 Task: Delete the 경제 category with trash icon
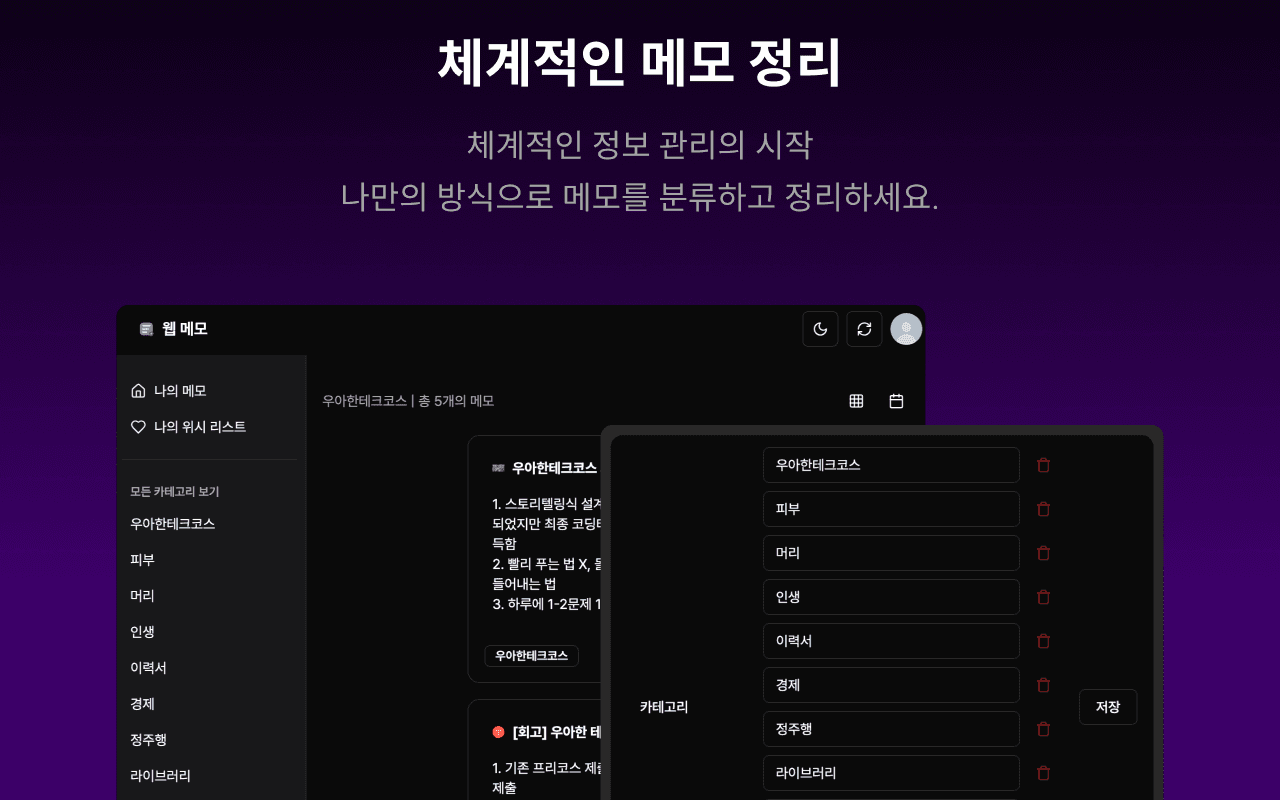1043,685
